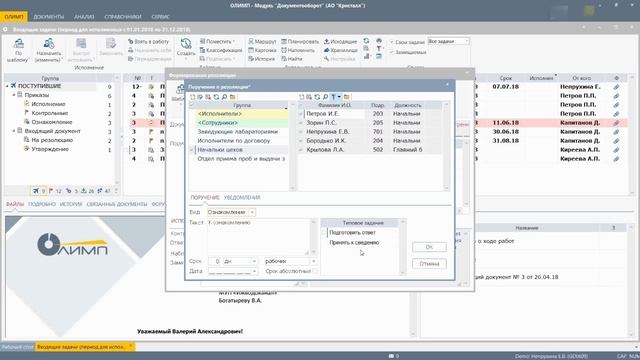Open the ИСТОРИЯ tab in lower panel
640x360 pixels.
point(71,204)
